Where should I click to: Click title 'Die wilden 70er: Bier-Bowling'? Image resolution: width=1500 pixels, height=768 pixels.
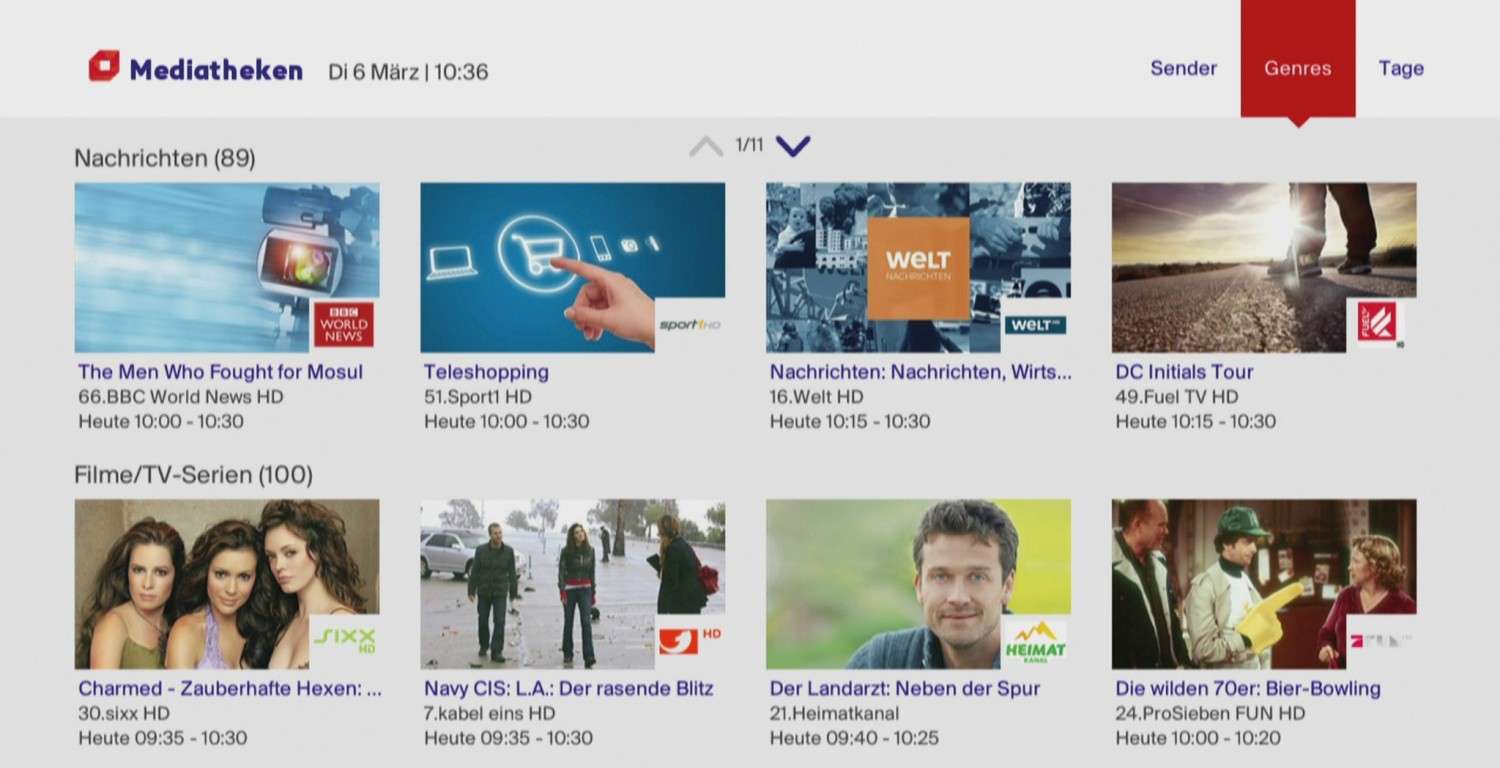tap(1248, 689)
